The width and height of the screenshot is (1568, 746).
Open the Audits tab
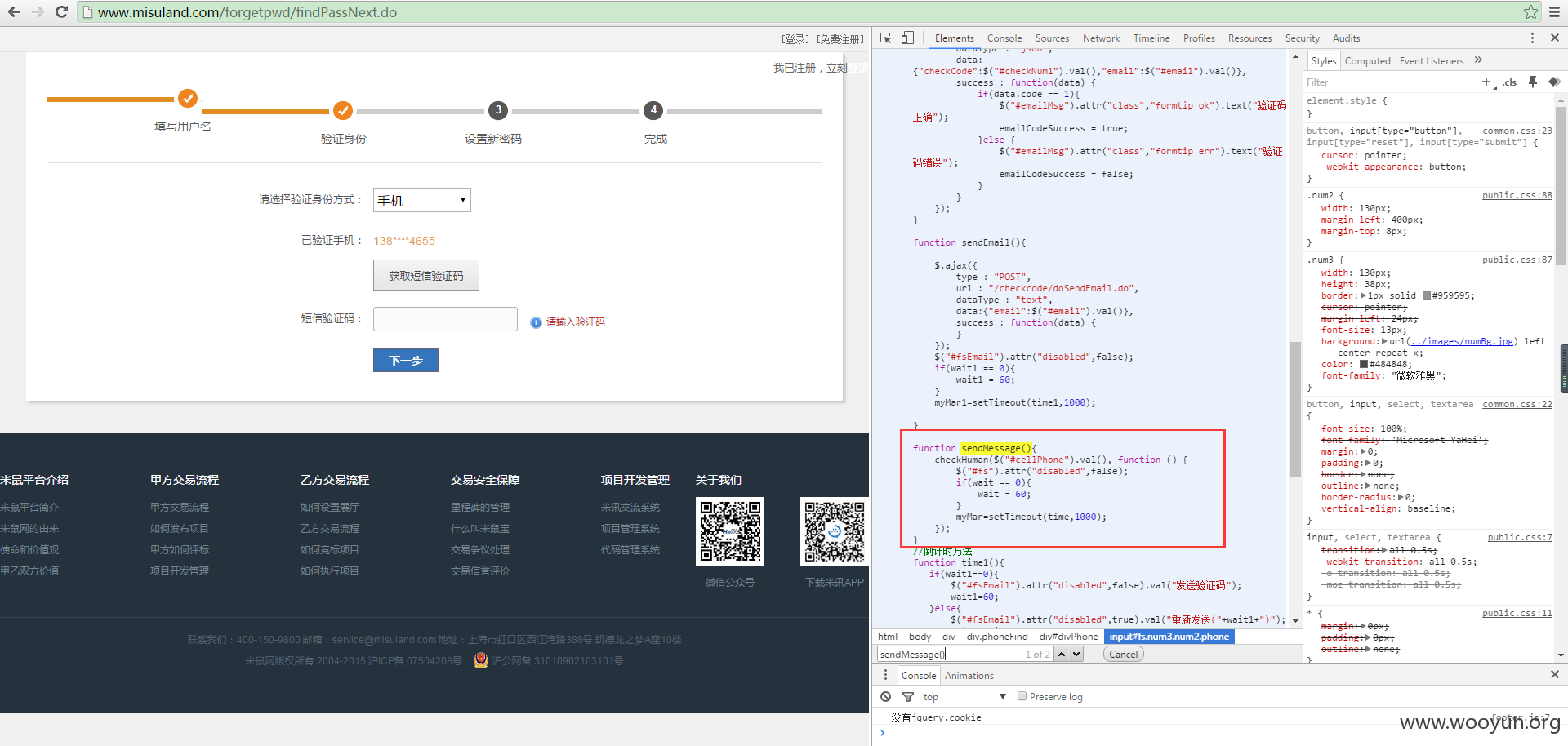[x=1346, y=38]
